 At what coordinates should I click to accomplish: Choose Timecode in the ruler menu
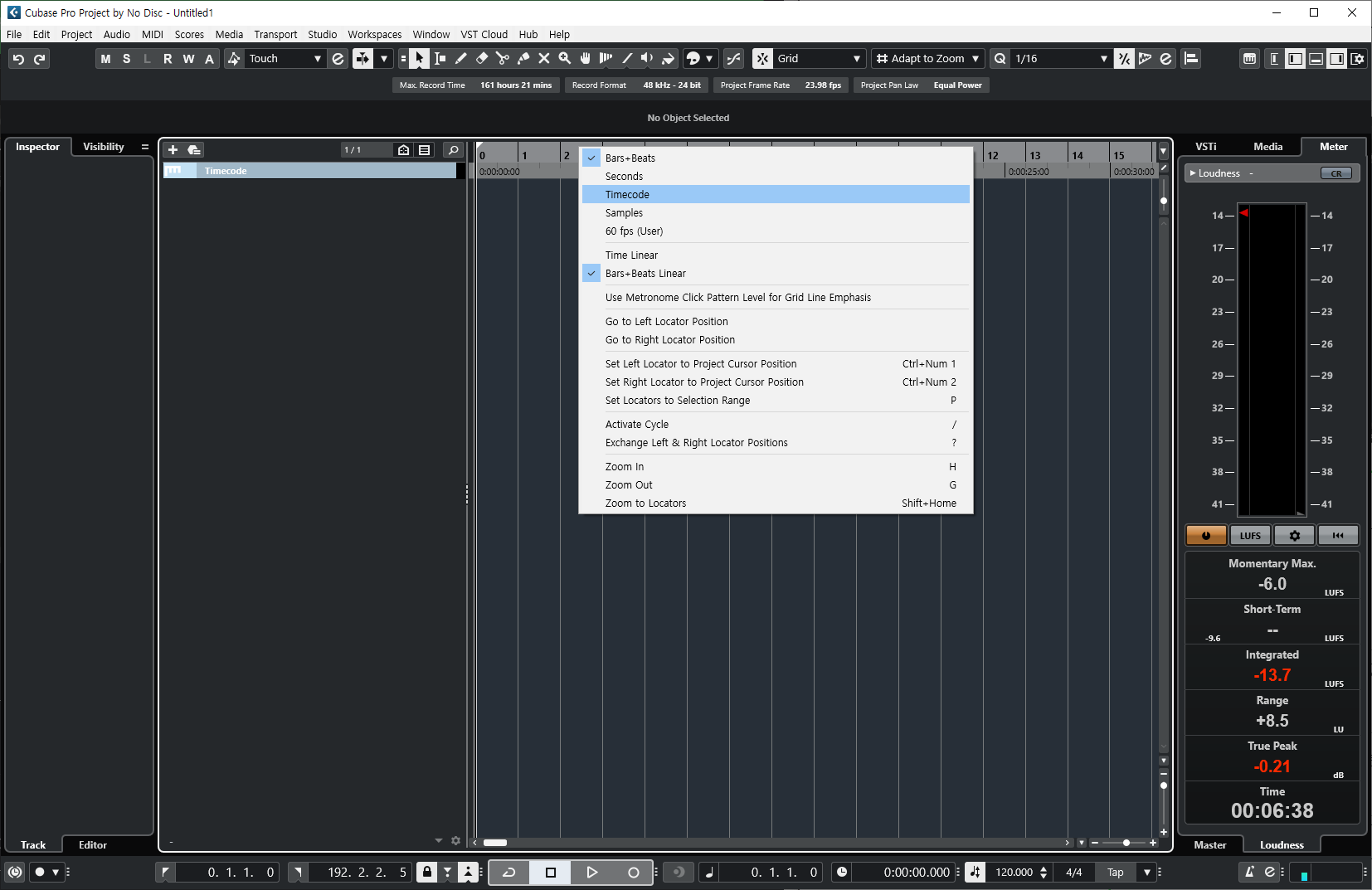[776, 195]
